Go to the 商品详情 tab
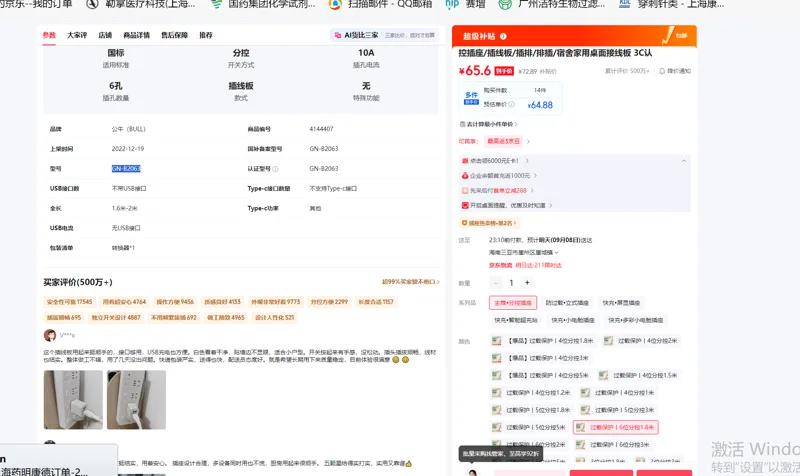 [137, 35]
